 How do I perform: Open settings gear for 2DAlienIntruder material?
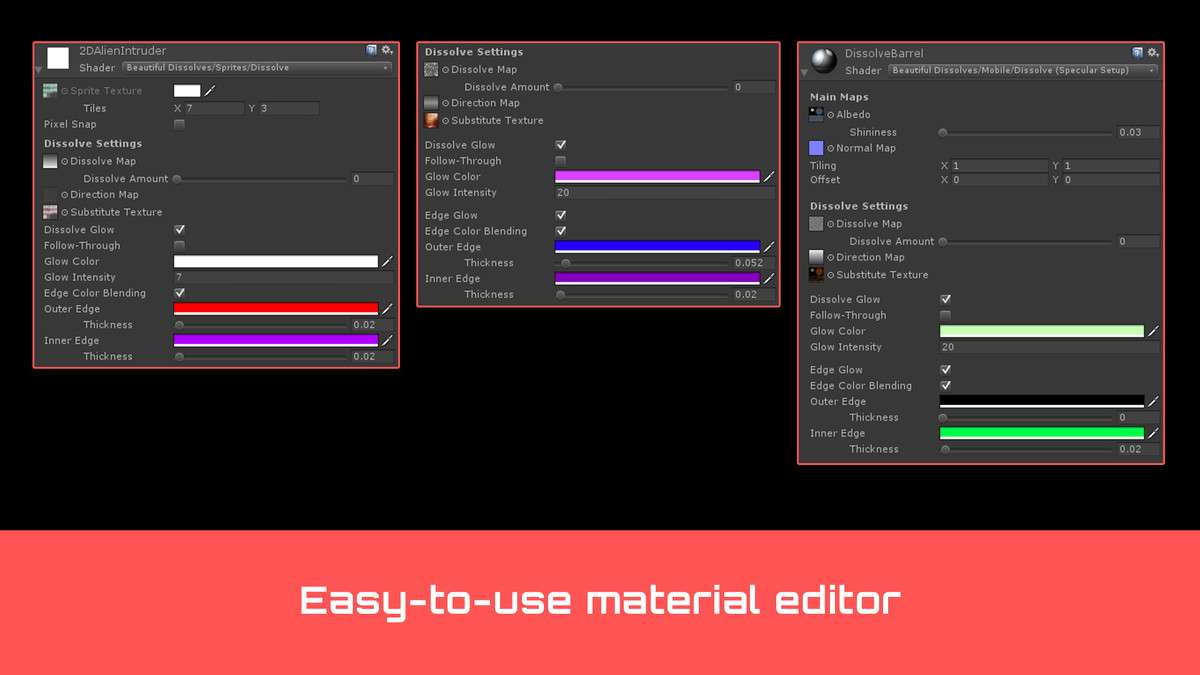pos(387,50)
